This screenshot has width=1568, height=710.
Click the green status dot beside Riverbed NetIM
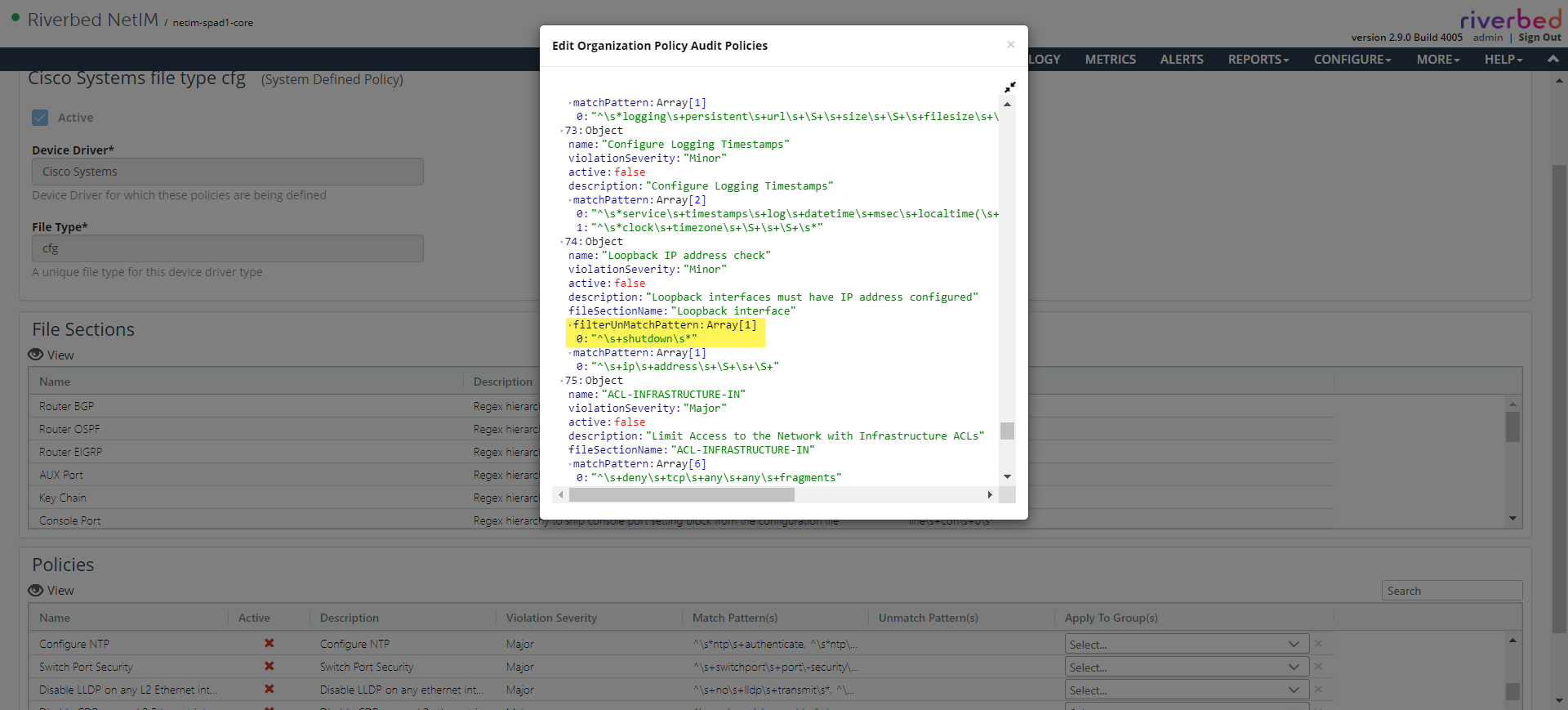pos(16,17)
